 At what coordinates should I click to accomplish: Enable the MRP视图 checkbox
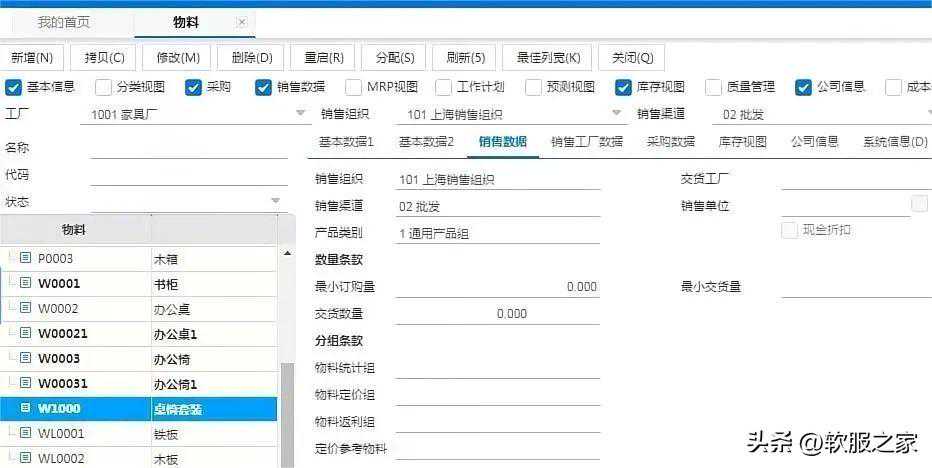point(353,87)
